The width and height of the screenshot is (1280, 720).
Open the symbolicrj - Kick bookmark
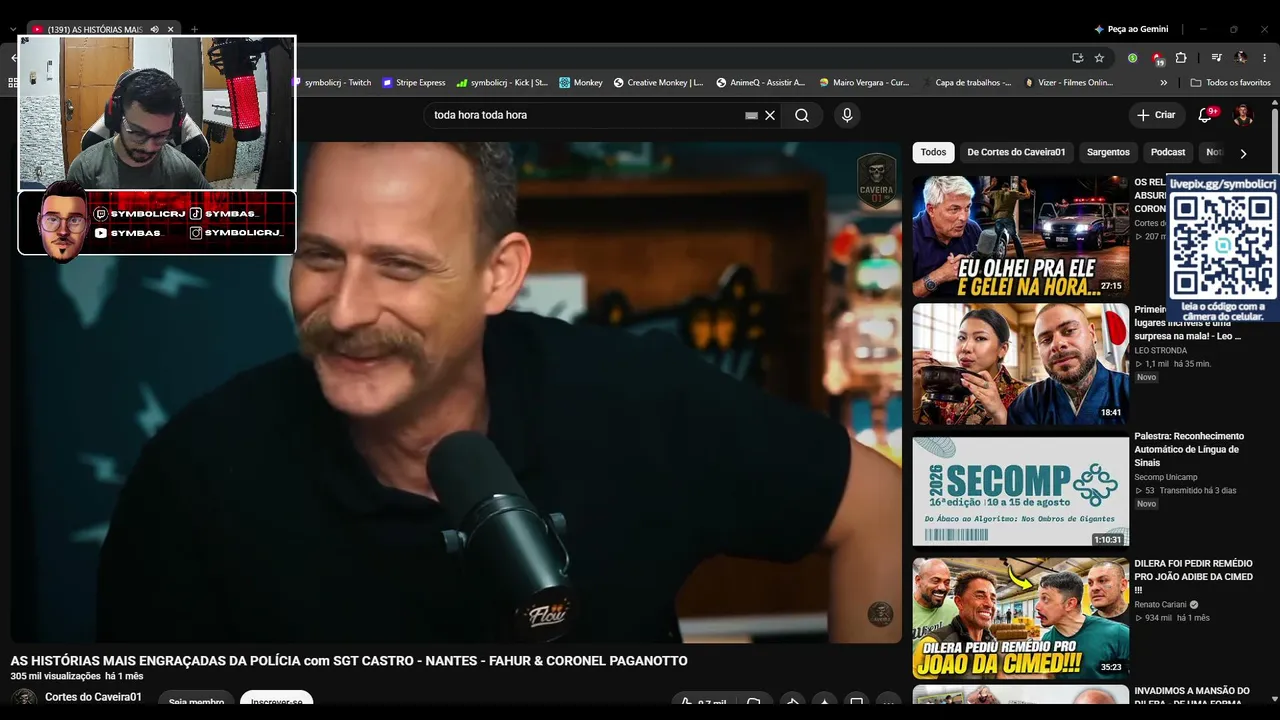502,83
